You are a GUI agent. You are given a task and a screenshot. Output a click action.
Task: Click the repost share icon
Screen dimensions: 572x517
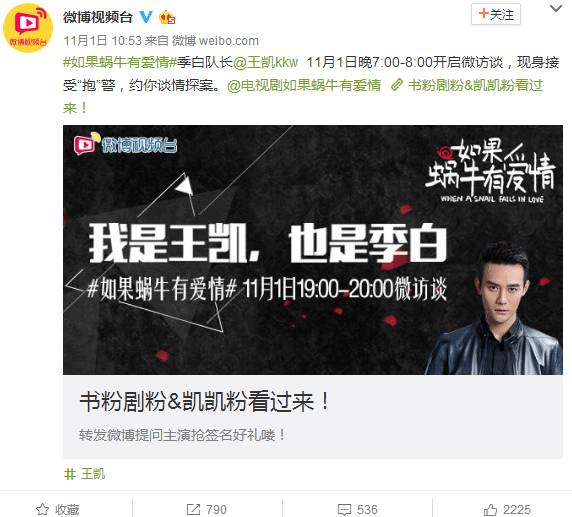pos(193,509)
